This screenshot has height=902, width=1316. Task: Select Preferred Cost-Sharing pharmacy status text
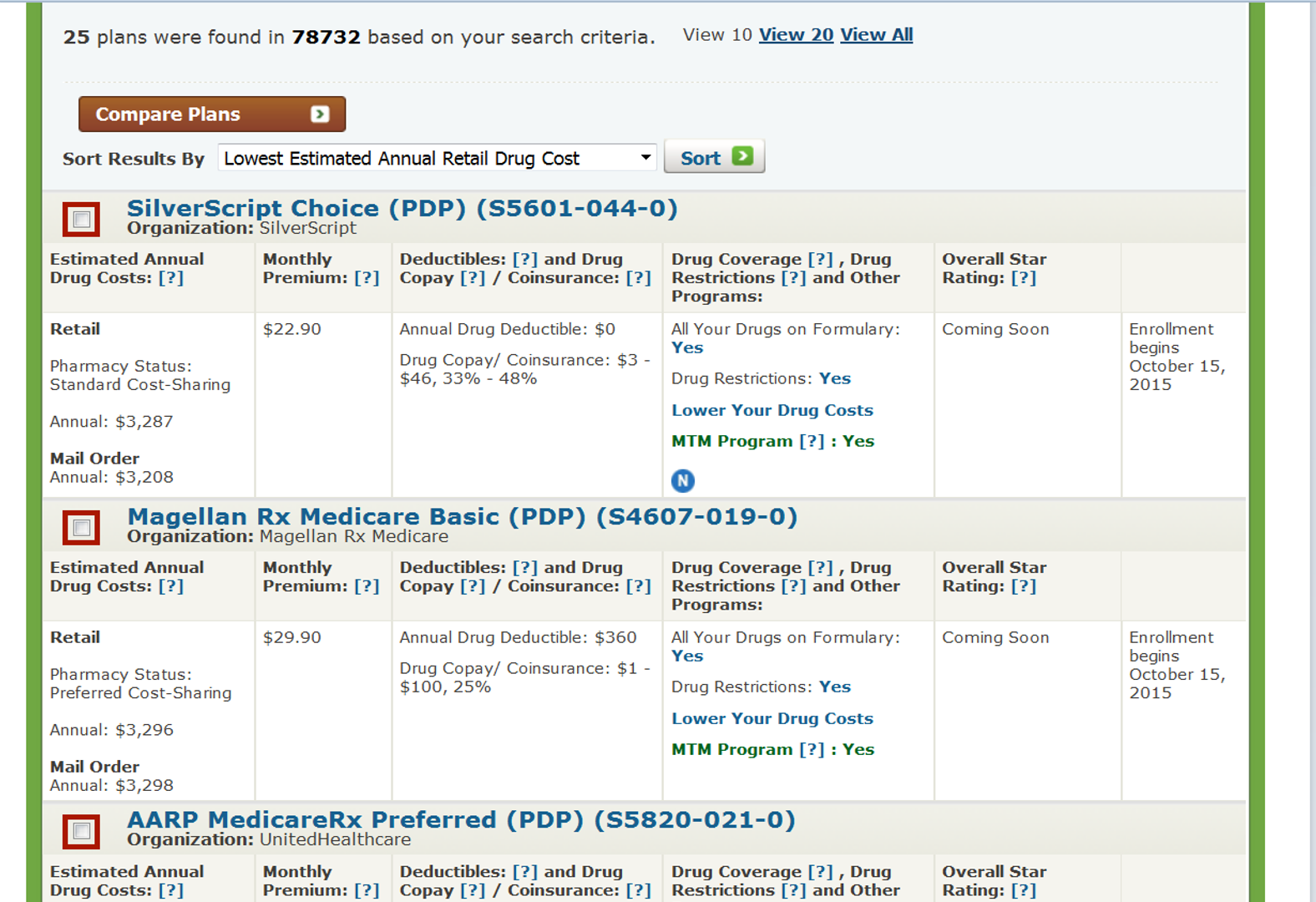[x=141, y=693]
